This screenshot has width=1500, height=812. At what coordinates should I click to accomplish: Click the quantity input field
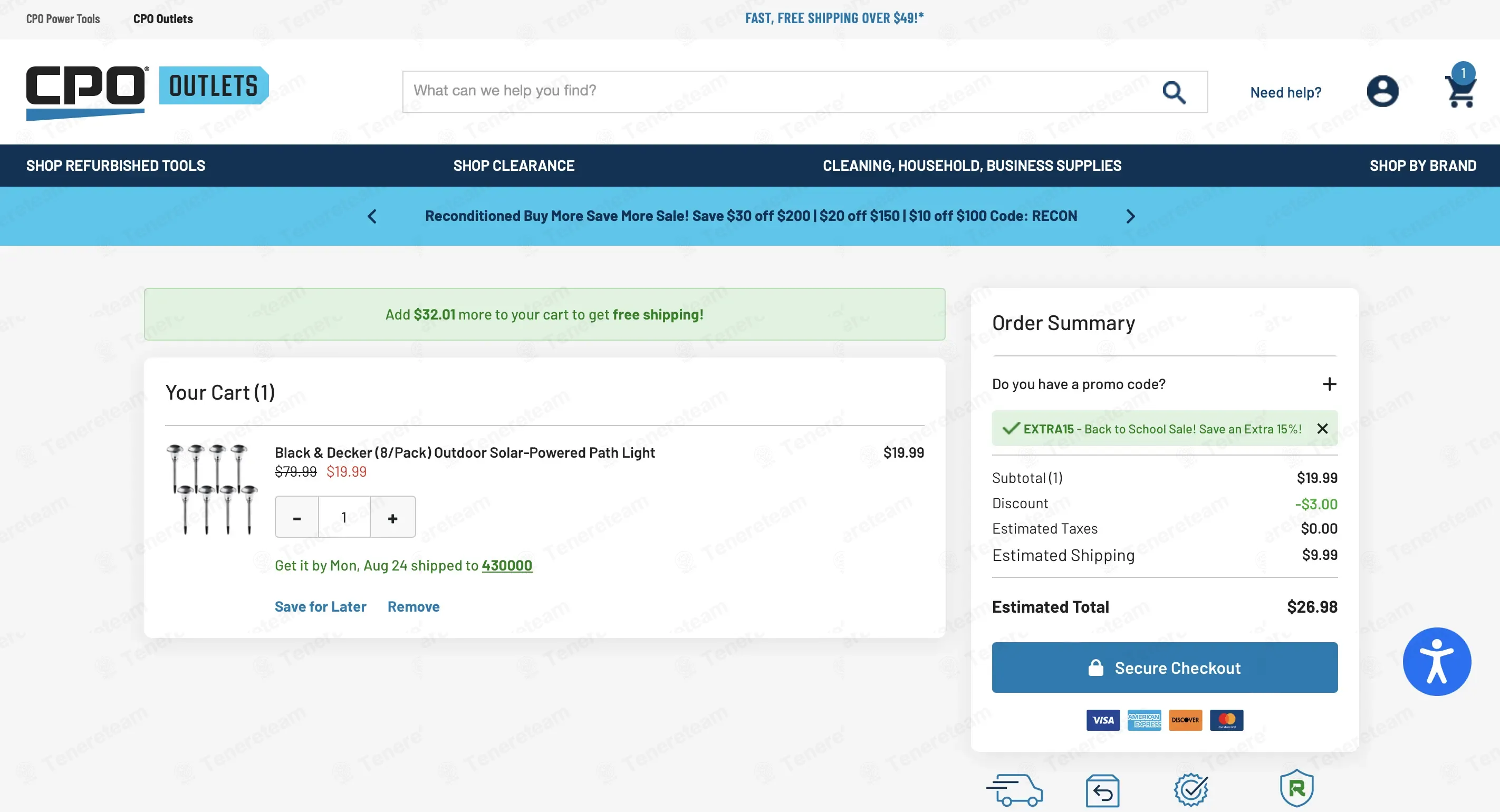344,517
